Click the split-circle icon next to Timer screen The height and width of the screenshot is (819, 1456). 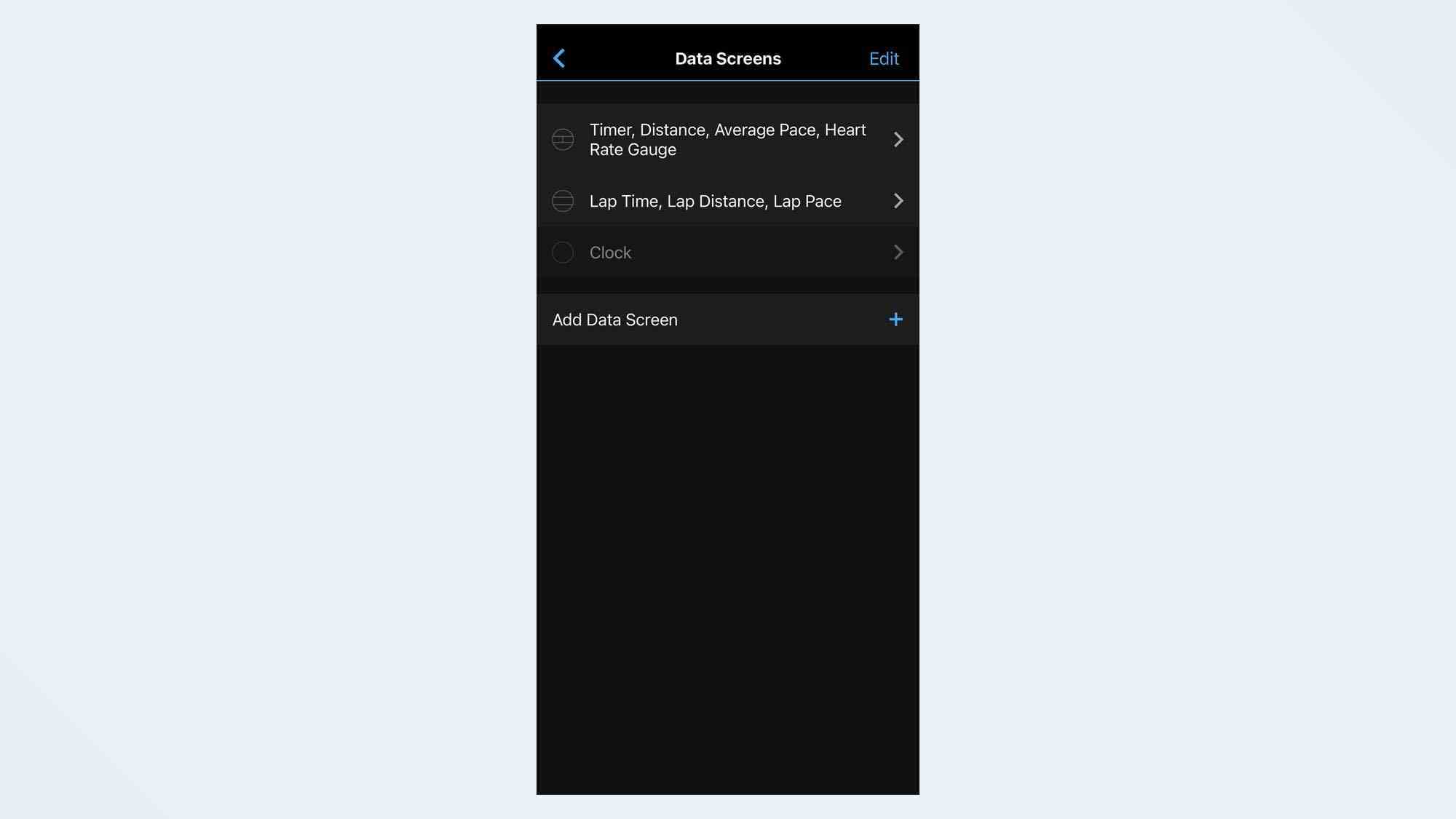pos(563,139)
